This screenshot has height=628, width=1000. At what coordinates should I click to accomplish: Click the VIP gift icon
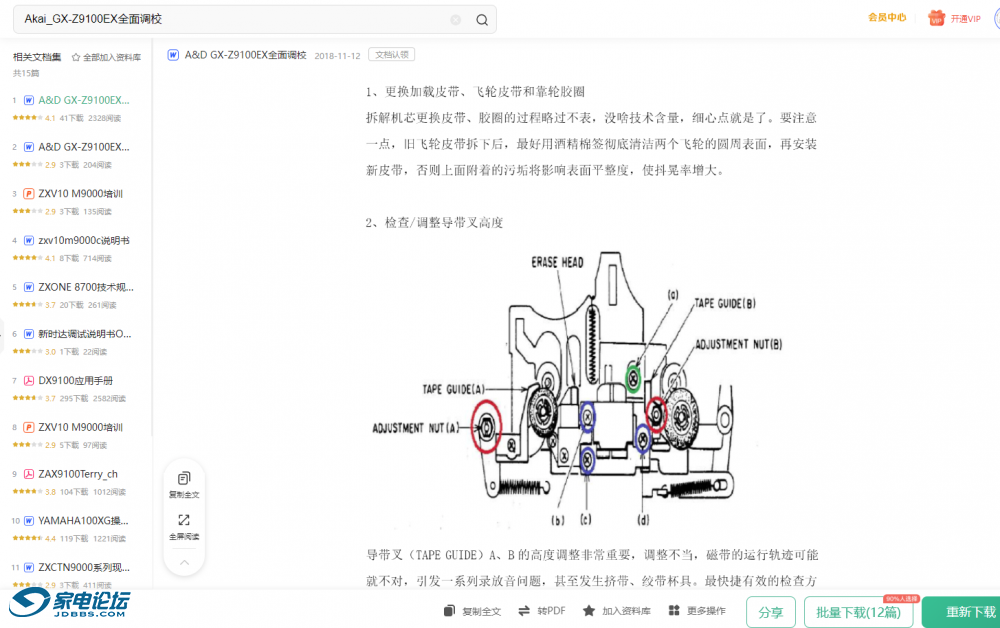pyautogui.click(x=936, y=18)
